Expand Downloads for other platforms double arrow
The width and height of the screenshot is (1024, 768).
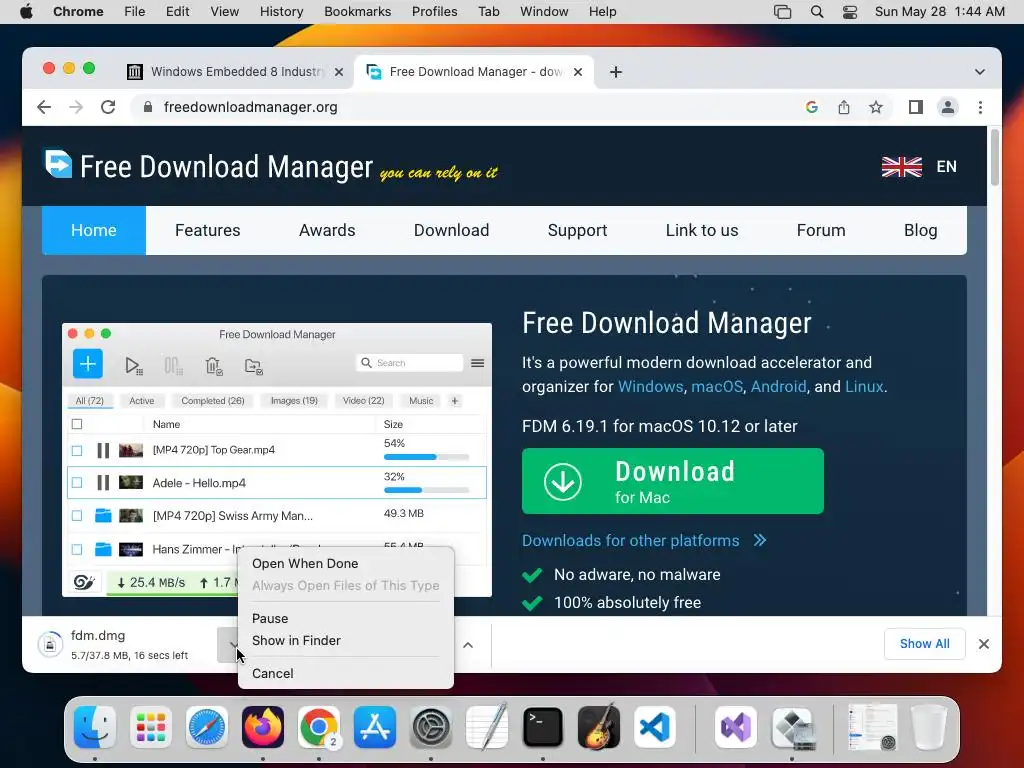click(759, 541)
